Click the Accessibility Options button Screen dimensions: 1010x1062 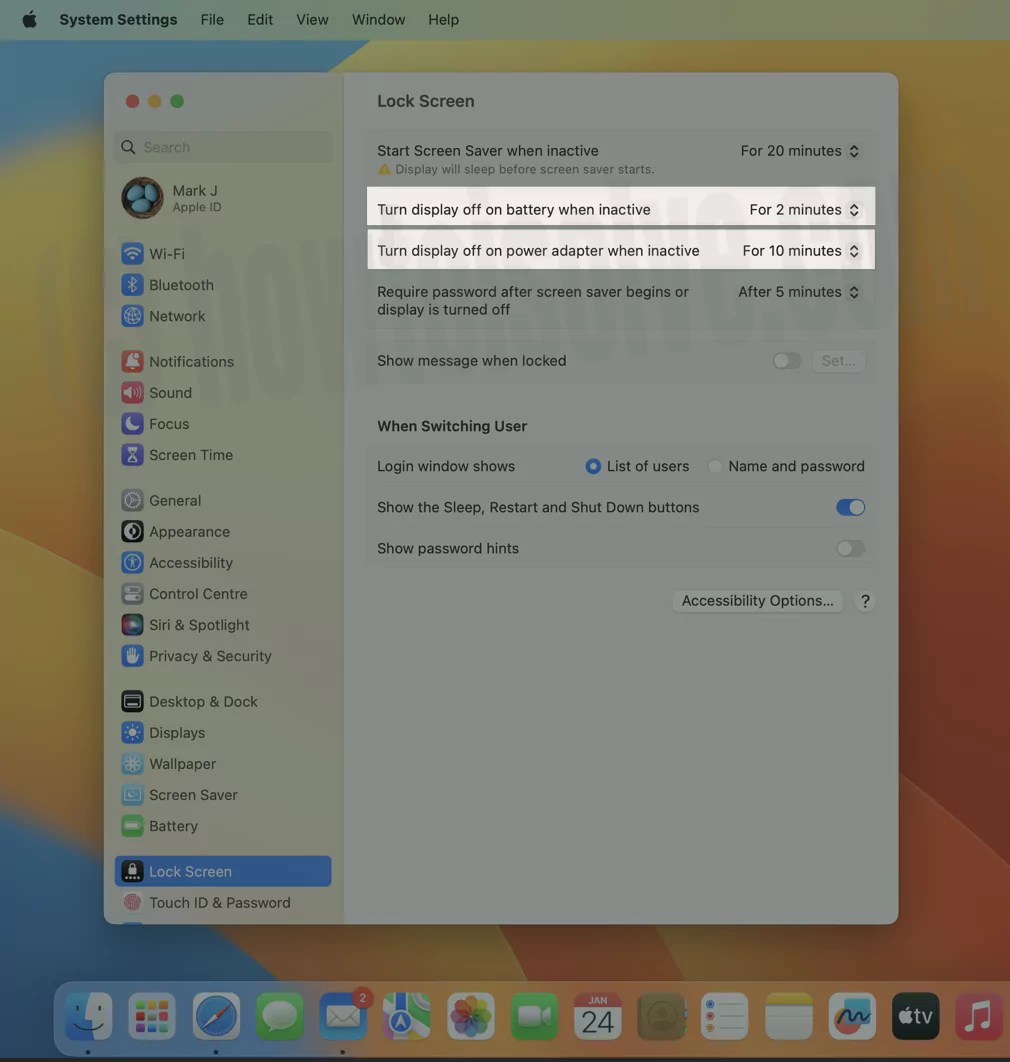click(x=757, y=600)
